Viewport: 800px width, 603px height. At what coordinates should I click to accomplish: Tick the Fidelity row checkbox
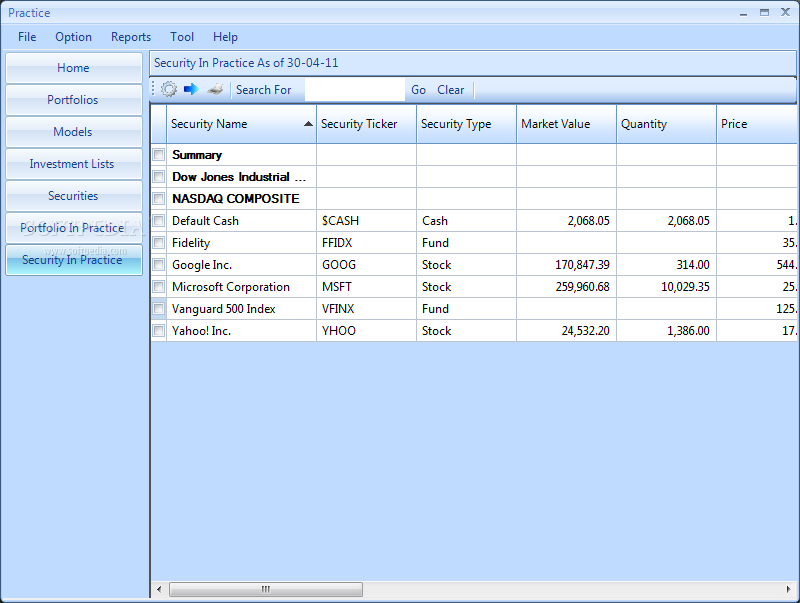159,242
